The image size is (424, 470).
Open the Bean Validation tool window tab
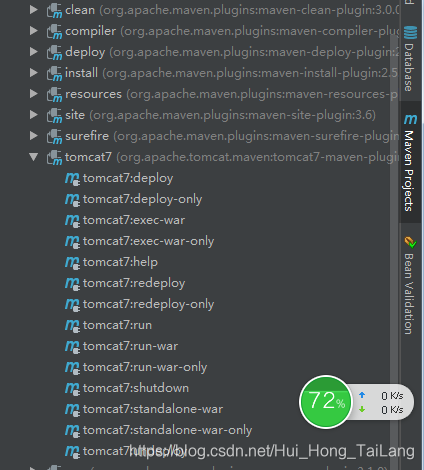[410, 286]
